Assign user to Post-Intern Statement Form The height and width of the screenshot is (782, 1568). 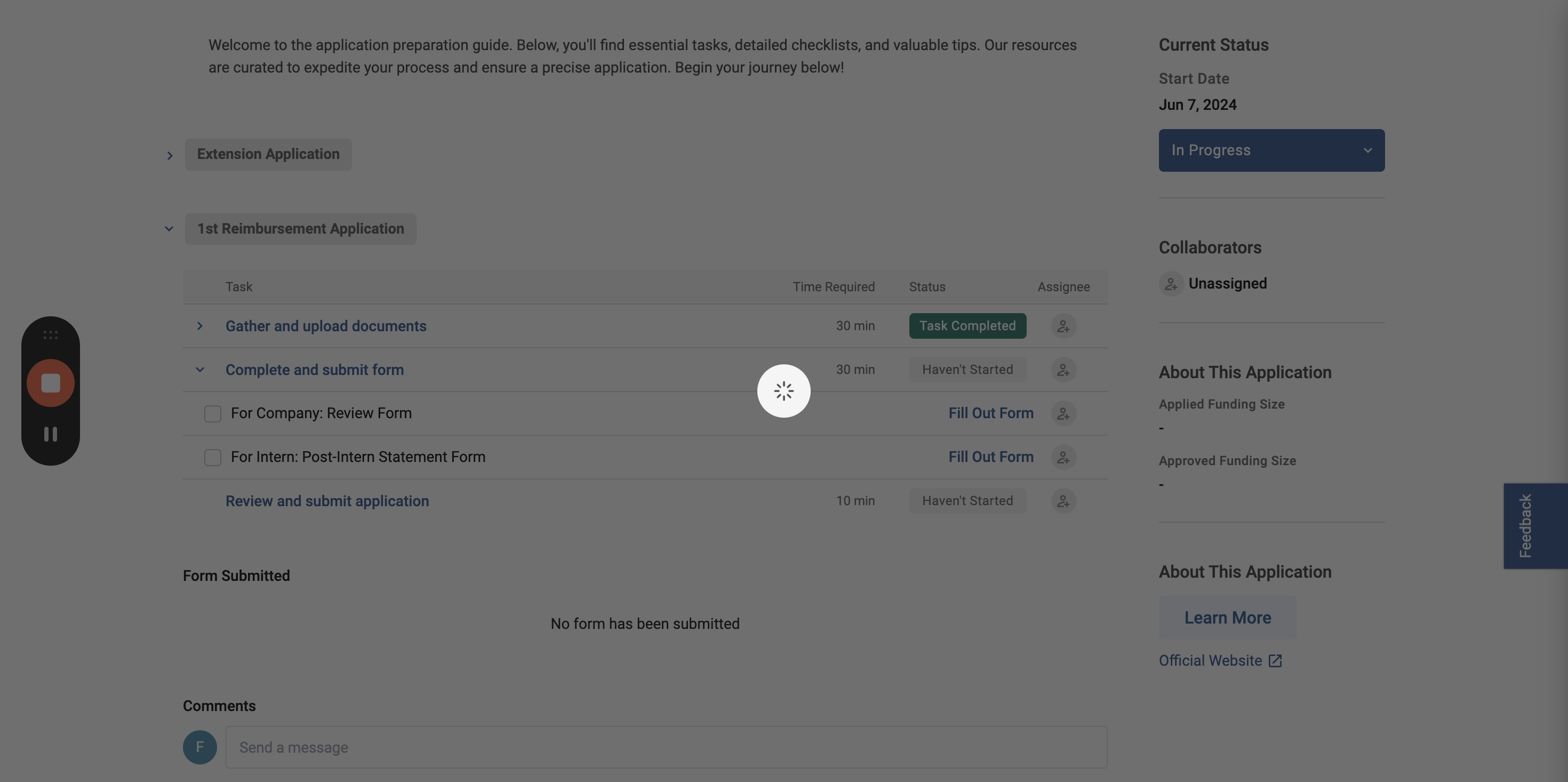pos(1063,457)
